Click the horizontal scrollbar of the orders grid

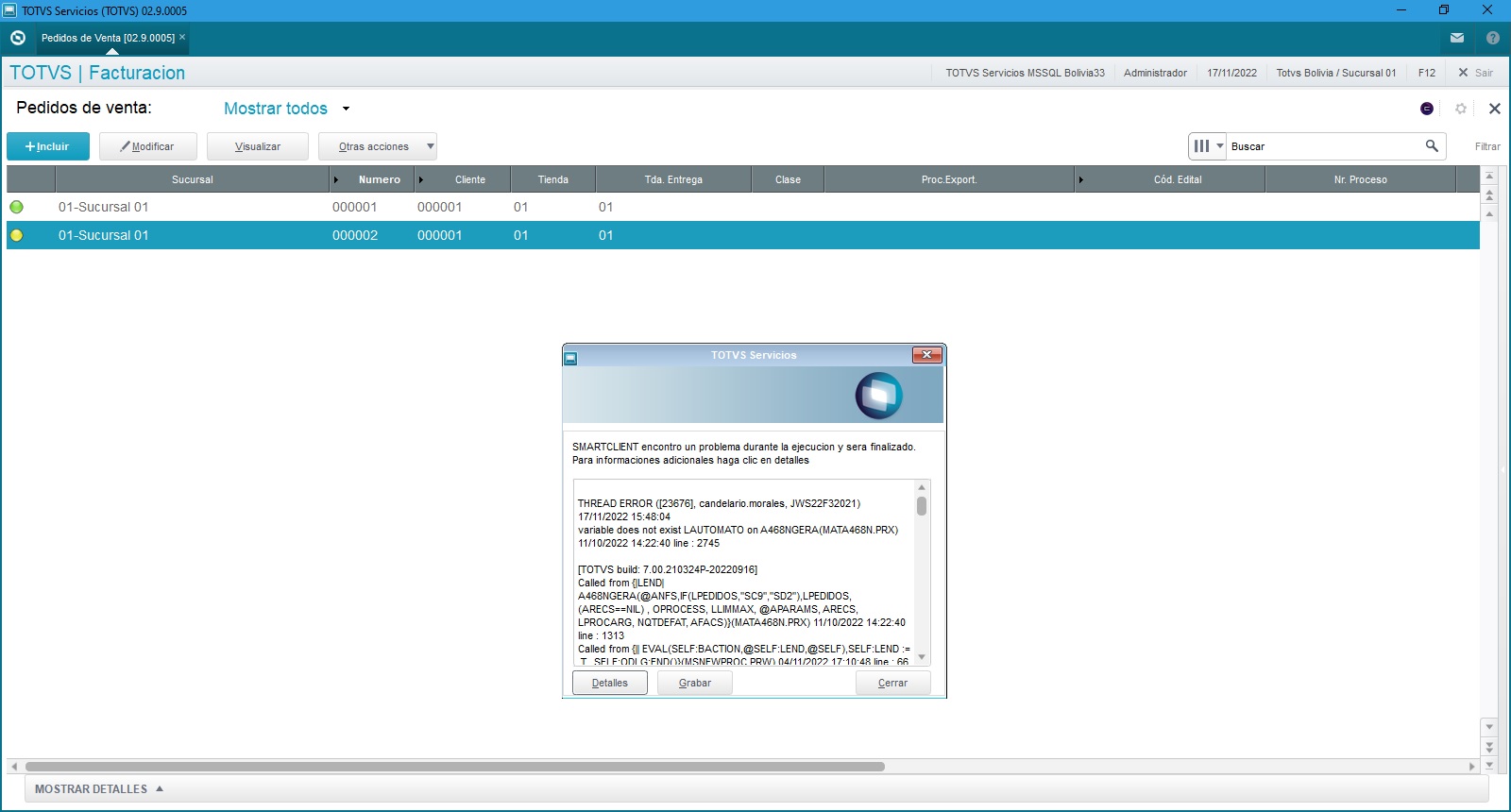click(x=454, y=767)
